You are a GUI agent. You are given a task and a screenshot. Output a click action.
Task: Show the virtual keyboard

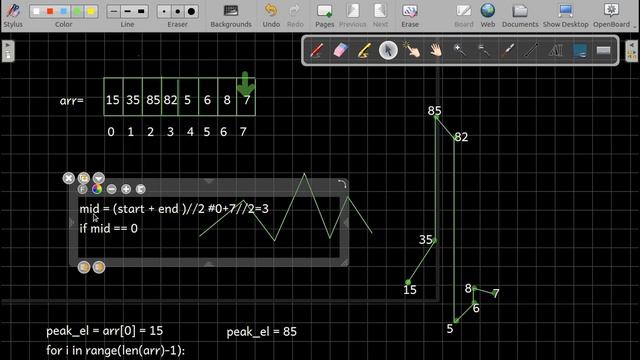(603, 51)
